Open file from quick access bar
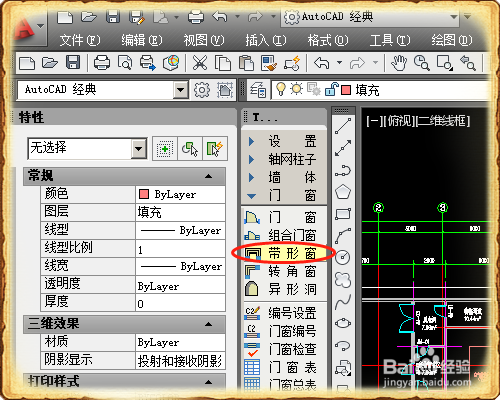This screenshot has height=400, width=500. [x=88, y=17]
